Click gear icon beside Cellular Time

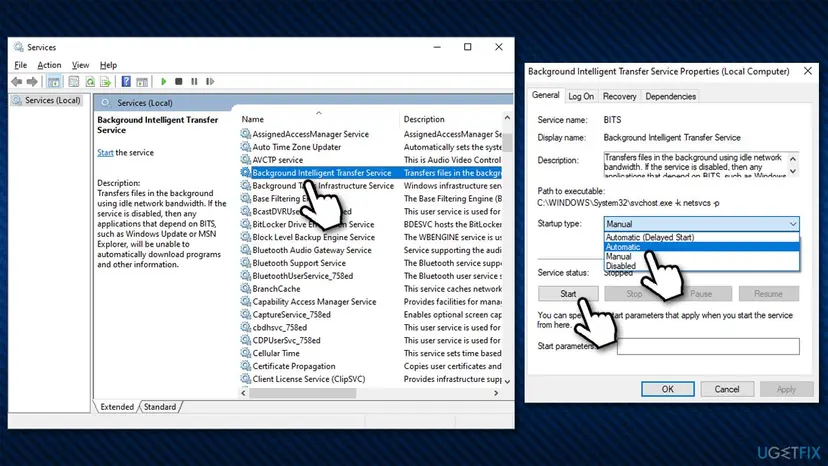(245, 353)
